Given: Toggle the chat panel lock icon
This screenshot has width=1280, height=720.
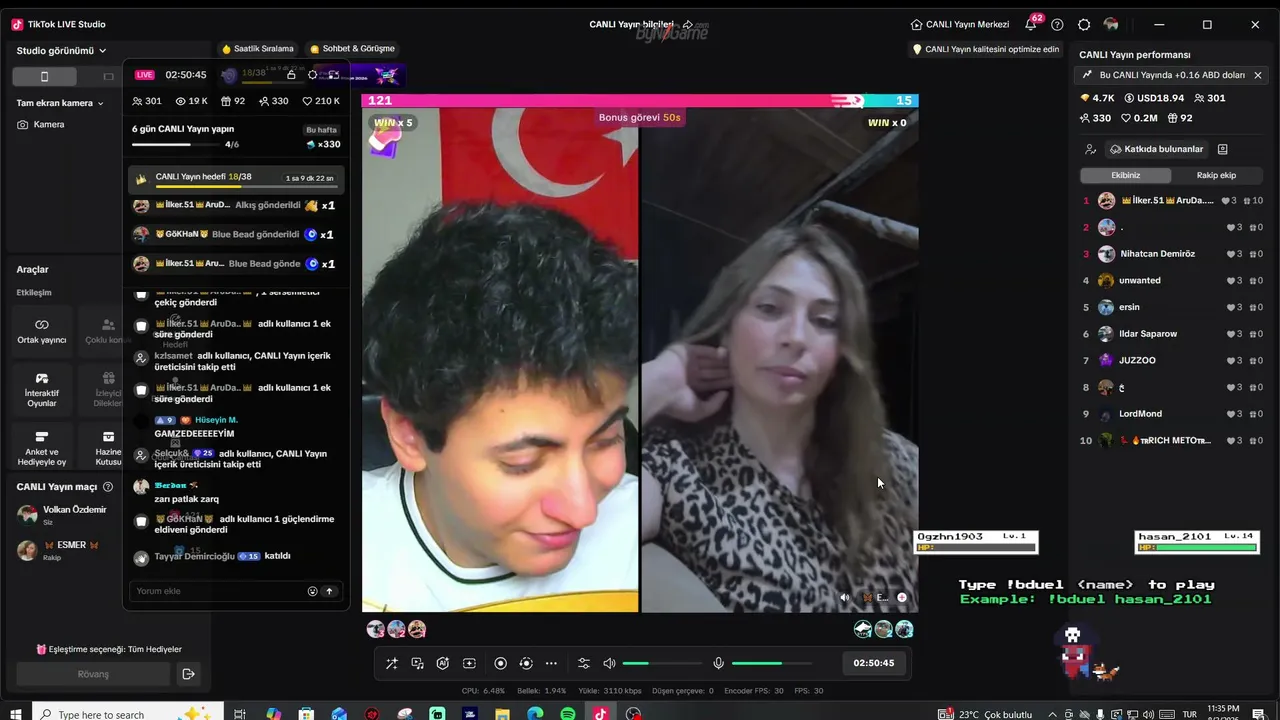Looking at the screenshot, I should pos(291,75).
